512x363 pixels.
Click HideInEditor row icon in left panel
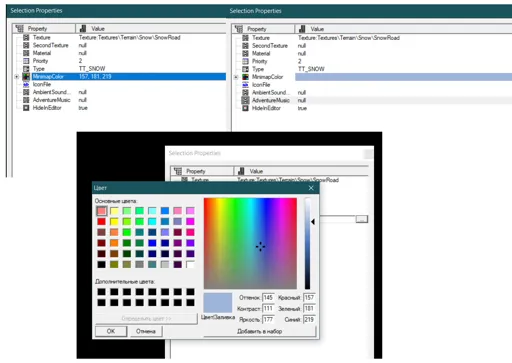coord(26,108)
